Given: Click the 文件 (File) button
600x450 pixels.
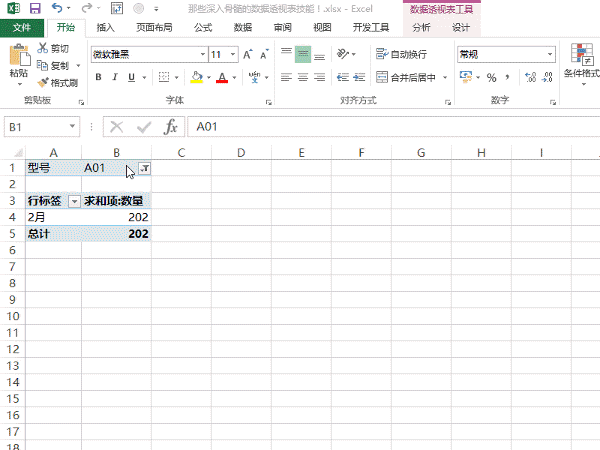Looking at the screenshot, I should (x=22, y=28).
